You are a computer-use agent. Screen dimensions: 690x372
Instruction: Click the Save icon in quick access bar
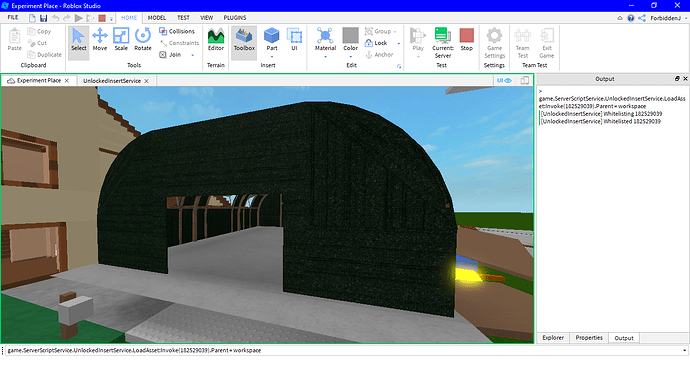point(43,18)
